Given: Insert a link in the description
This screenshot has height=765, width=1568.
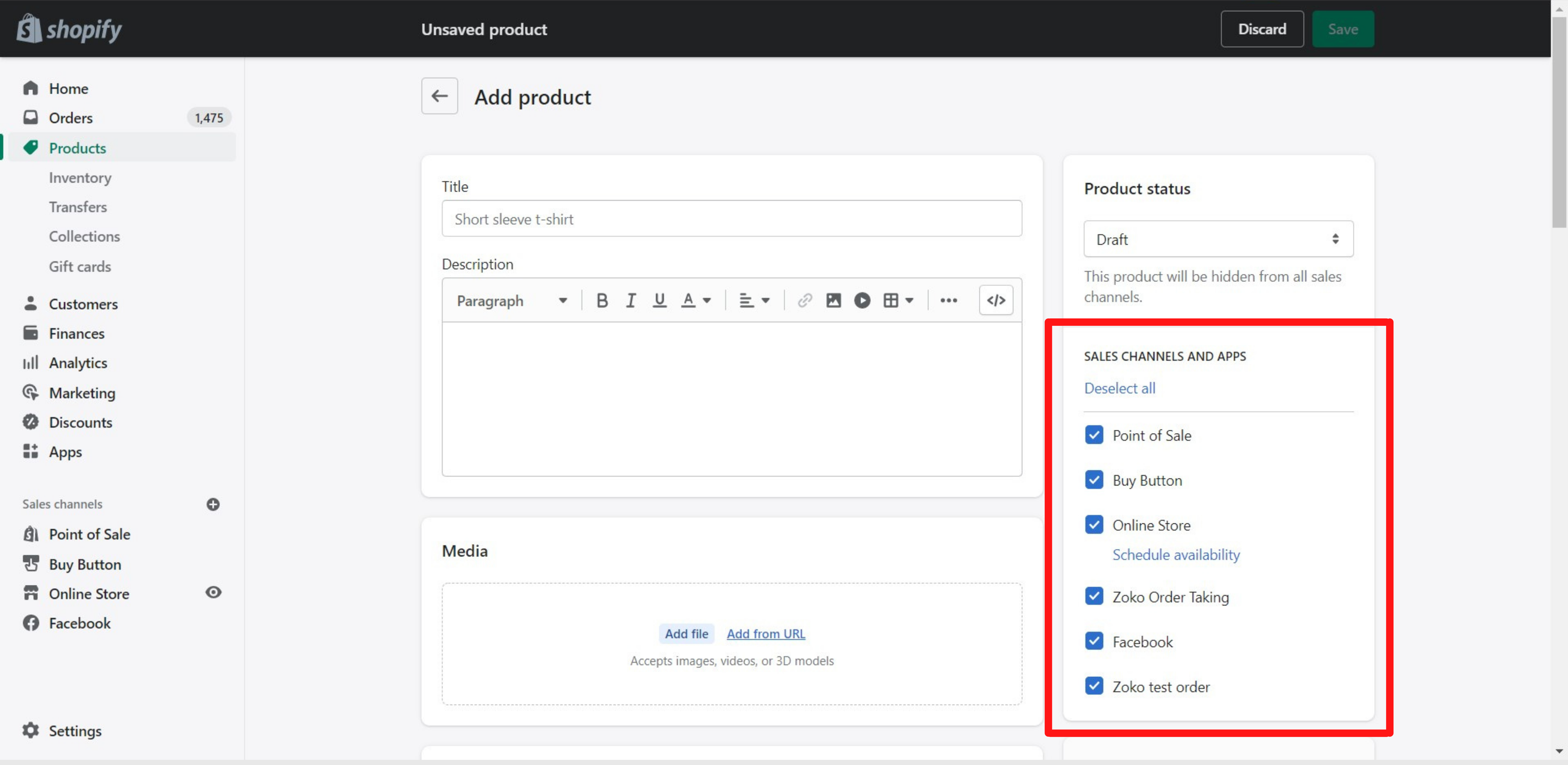Looking at the screenshot, I should pyautogui.click(x=805, y=300).
